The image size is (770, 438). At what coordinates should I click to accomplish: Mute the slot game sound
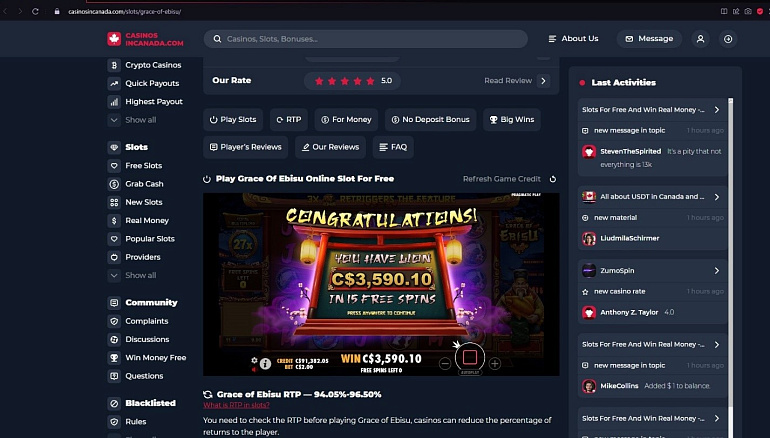tap(254, 369)
